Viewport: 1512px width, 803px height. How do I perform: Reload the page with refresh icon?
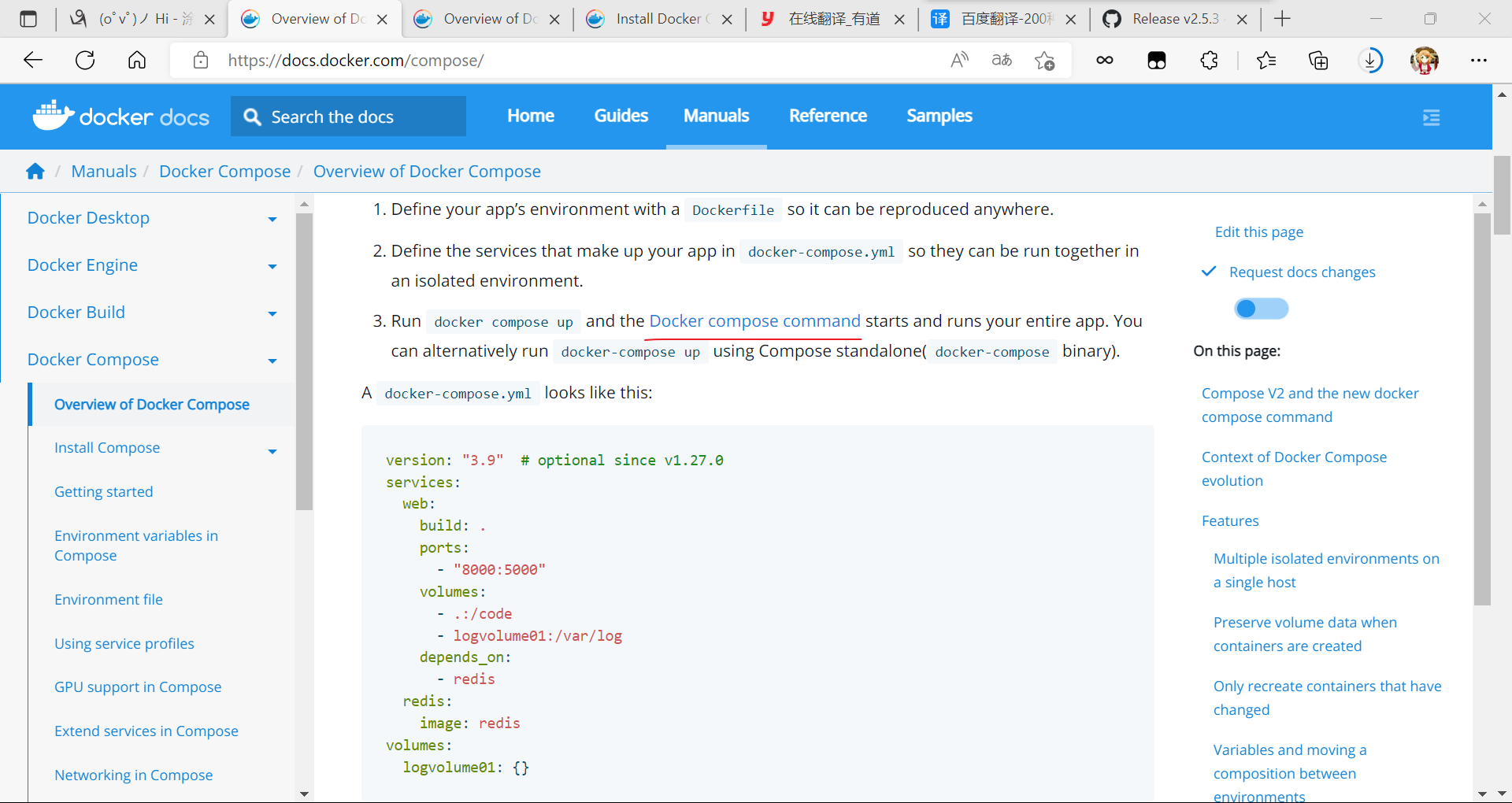(x=85, y=61)
